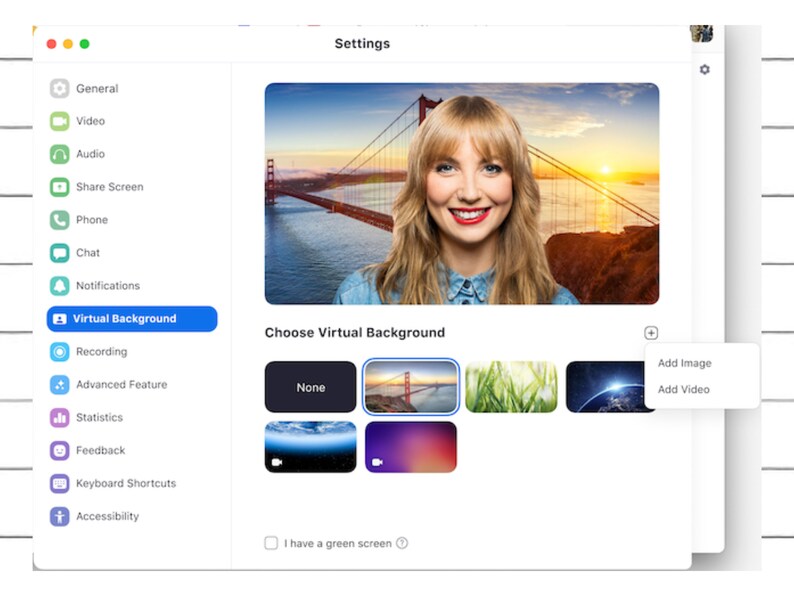Open the Statistics section label
Image resolution: width=794 pixels, height=596 pixels.
coord(99,417)
